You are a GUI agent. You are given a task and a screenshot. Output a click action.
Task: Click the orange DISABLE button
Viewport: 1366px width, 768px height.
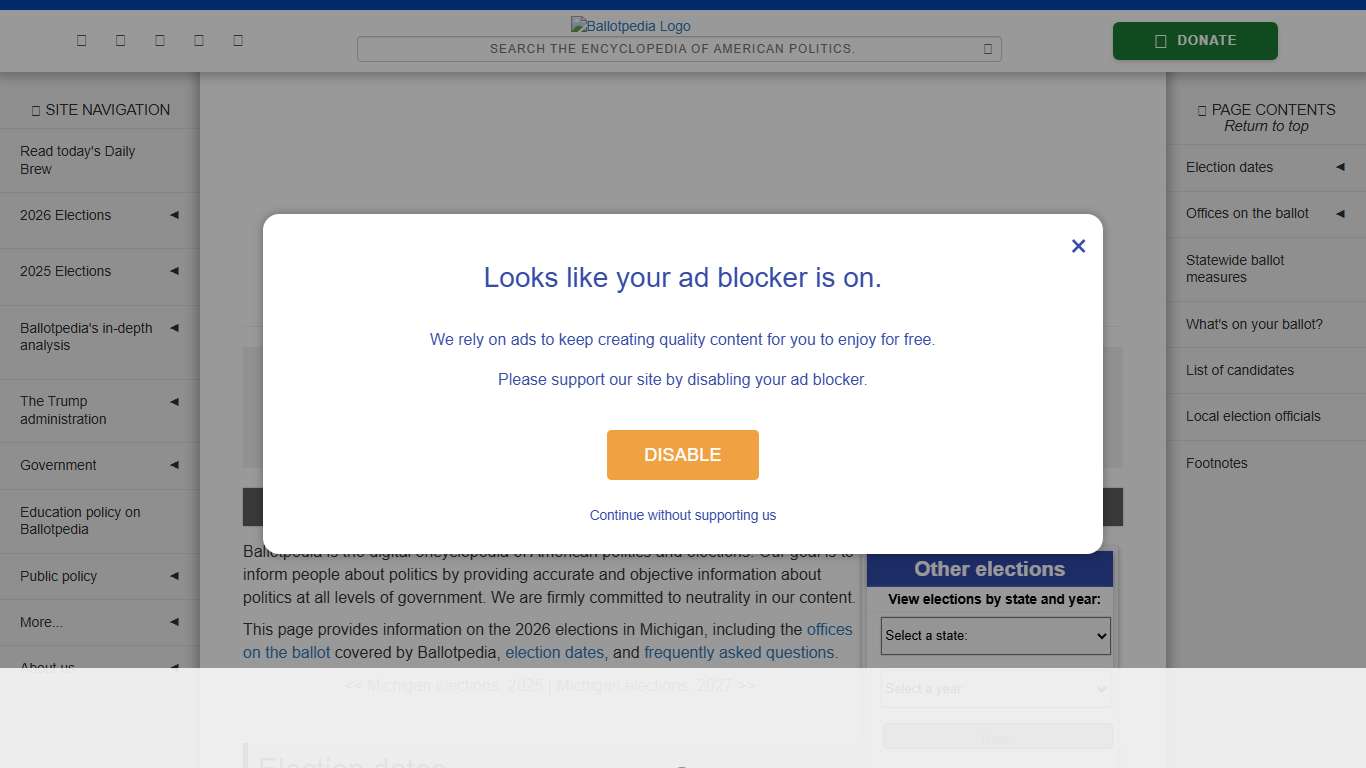pos(683,455)
